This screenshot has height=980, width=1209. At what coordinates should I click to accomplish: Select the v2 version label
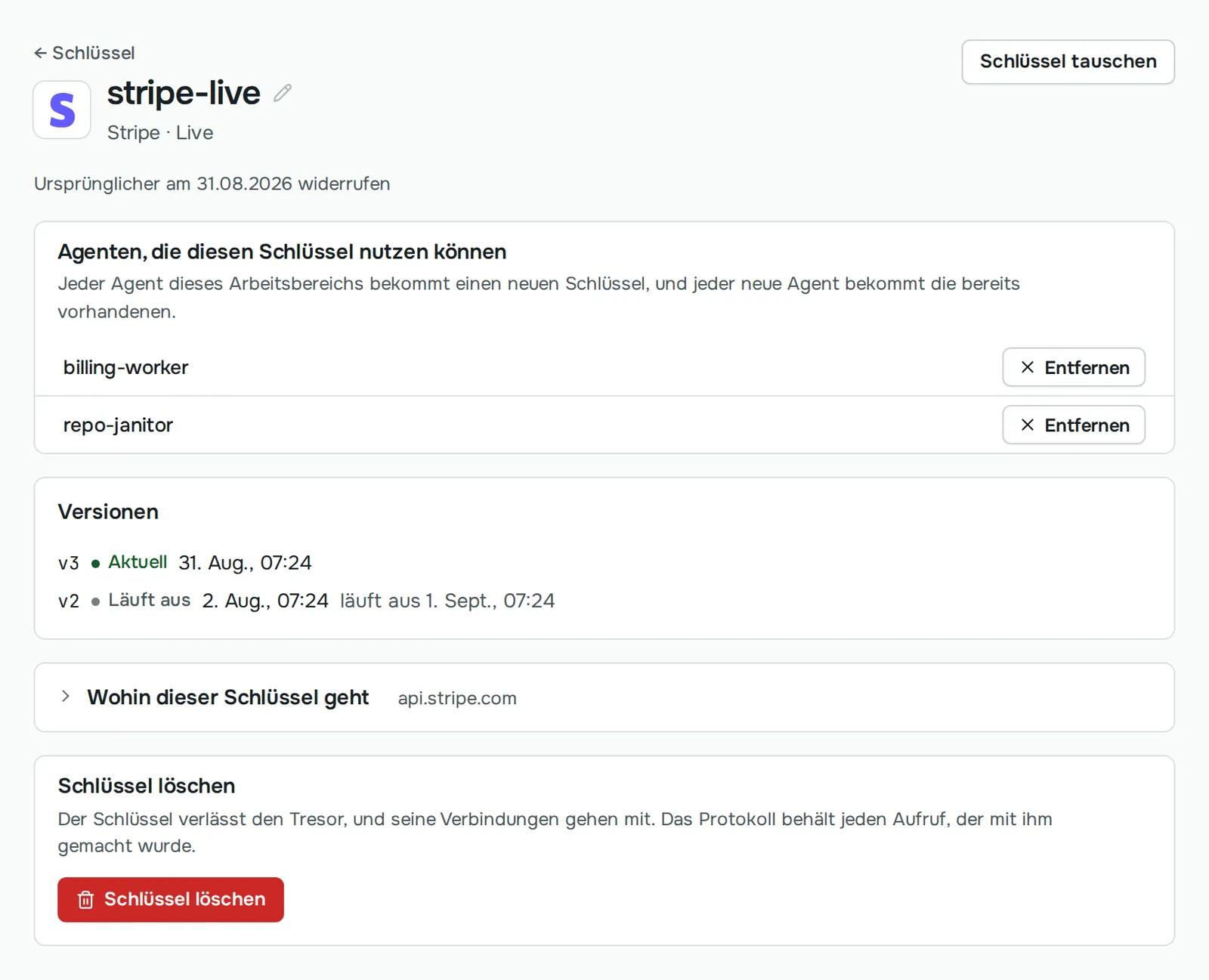[69, 601]
